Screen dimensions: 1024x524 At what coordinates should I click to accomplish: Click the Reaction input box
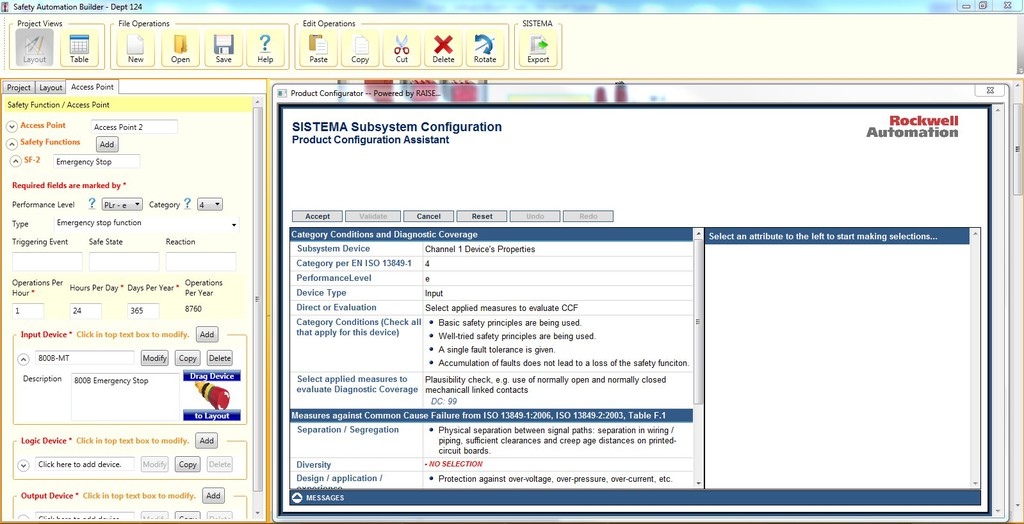[x=201, y=262]
